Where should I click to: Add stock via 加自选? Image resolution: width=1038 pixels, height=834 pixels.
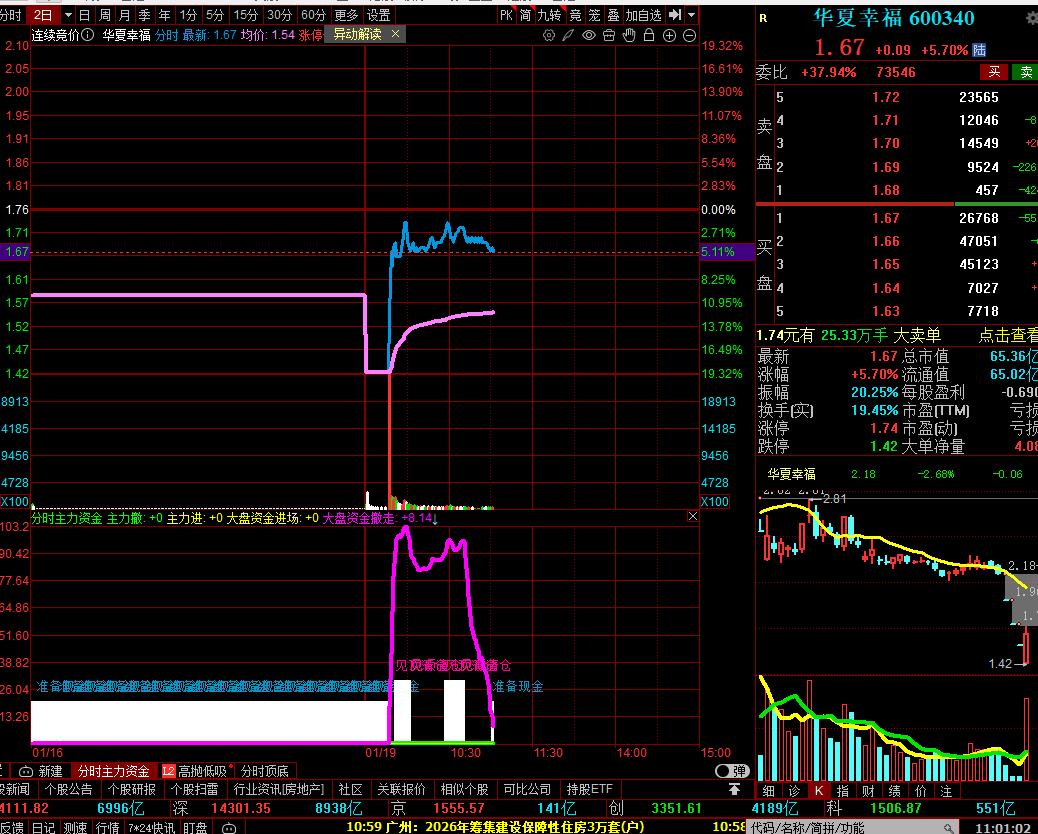pos(643,15)
